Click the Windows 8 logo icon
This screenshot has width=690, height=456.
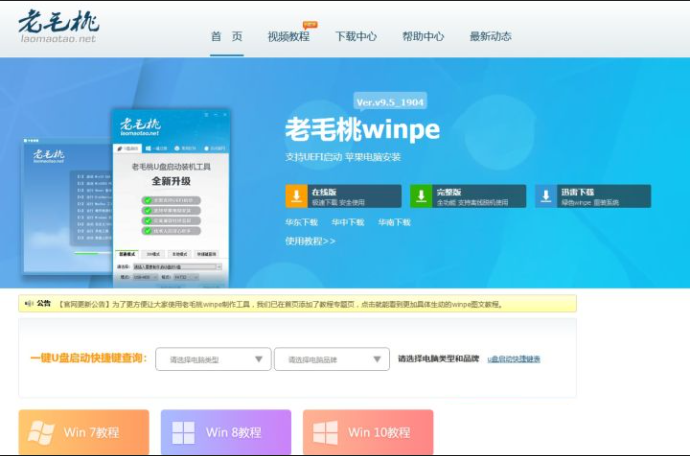tap(184, 432)
